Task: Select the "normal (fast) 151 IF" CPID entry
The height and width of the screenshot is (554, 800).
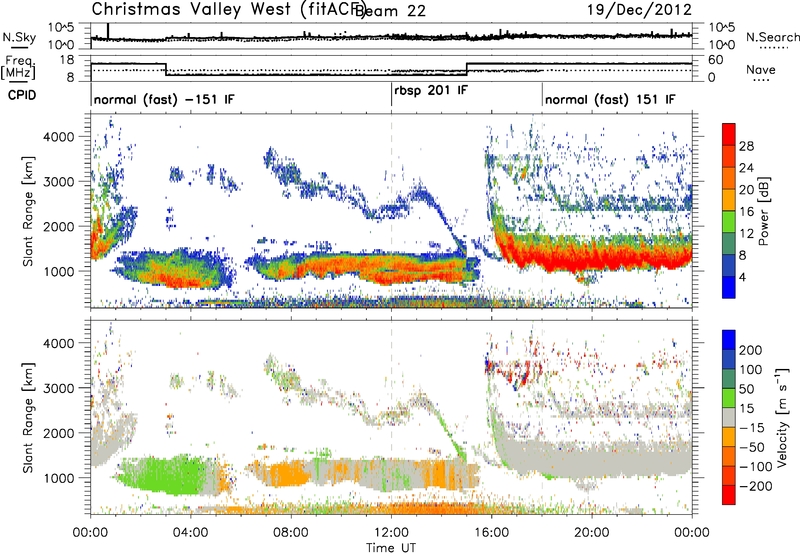Action: (x=610, y=99)
